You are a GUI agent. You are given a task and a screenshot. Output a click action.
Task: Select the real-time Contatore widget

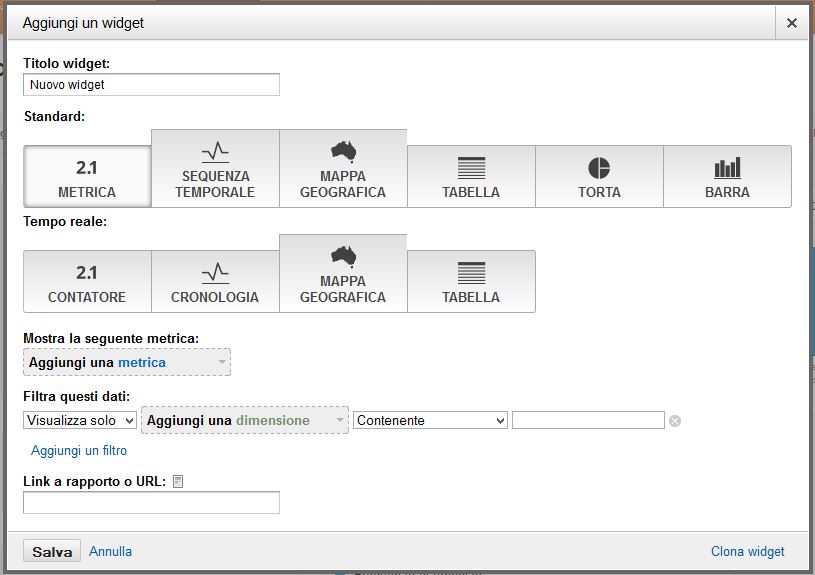(87, 282)
